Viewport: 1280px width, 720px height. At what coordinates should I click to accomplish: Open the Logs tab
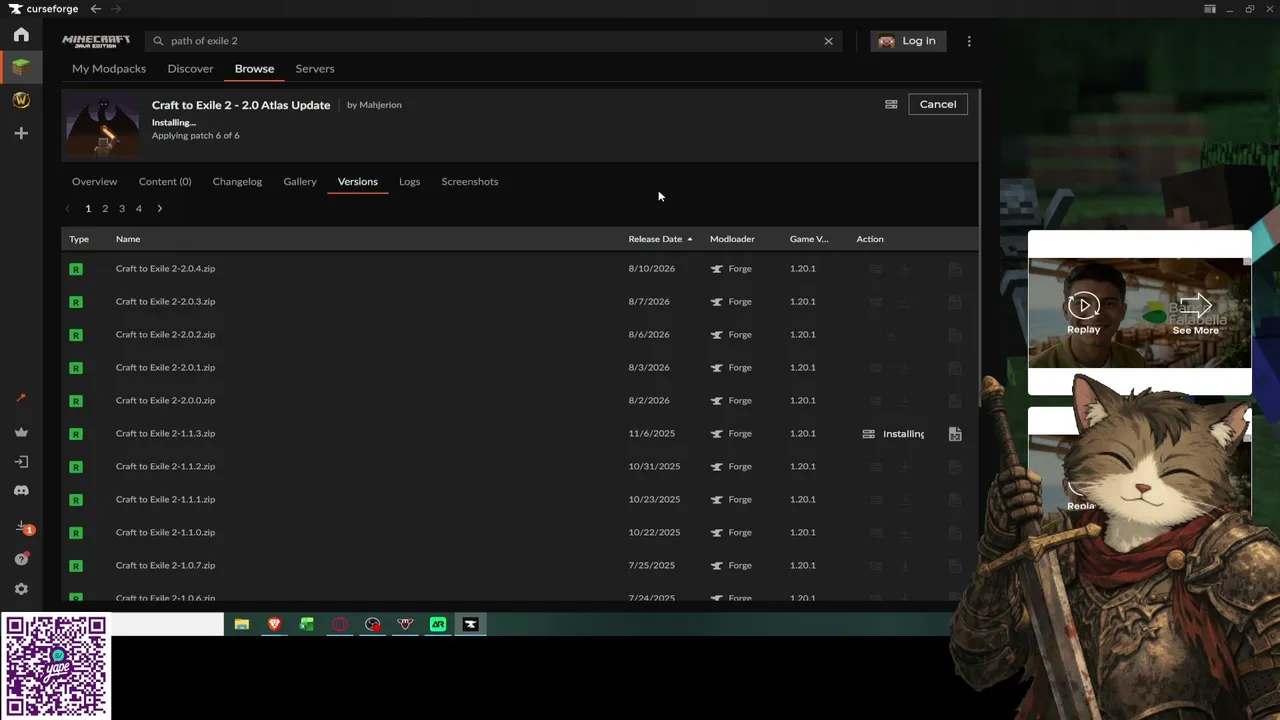409,182
